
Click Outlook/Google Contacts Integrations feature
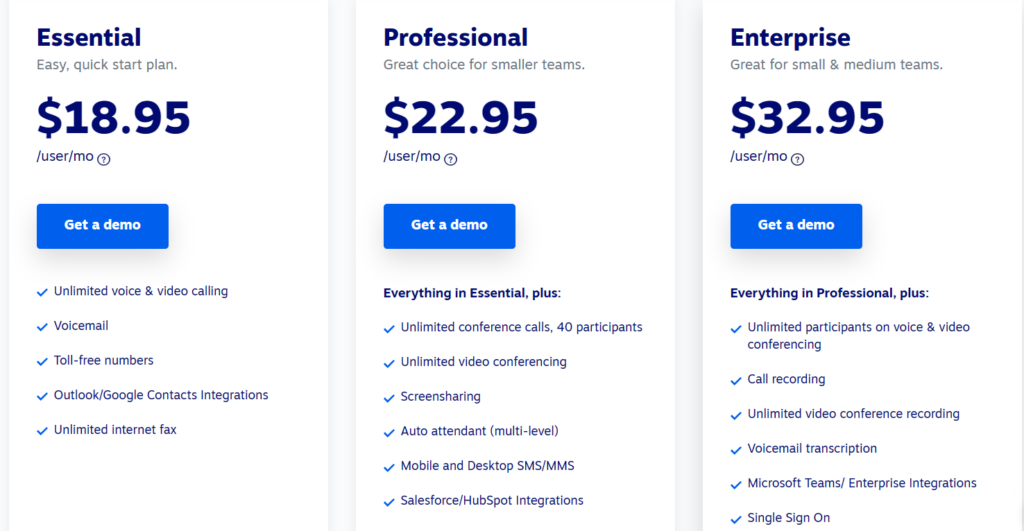[x=161, y=395]
